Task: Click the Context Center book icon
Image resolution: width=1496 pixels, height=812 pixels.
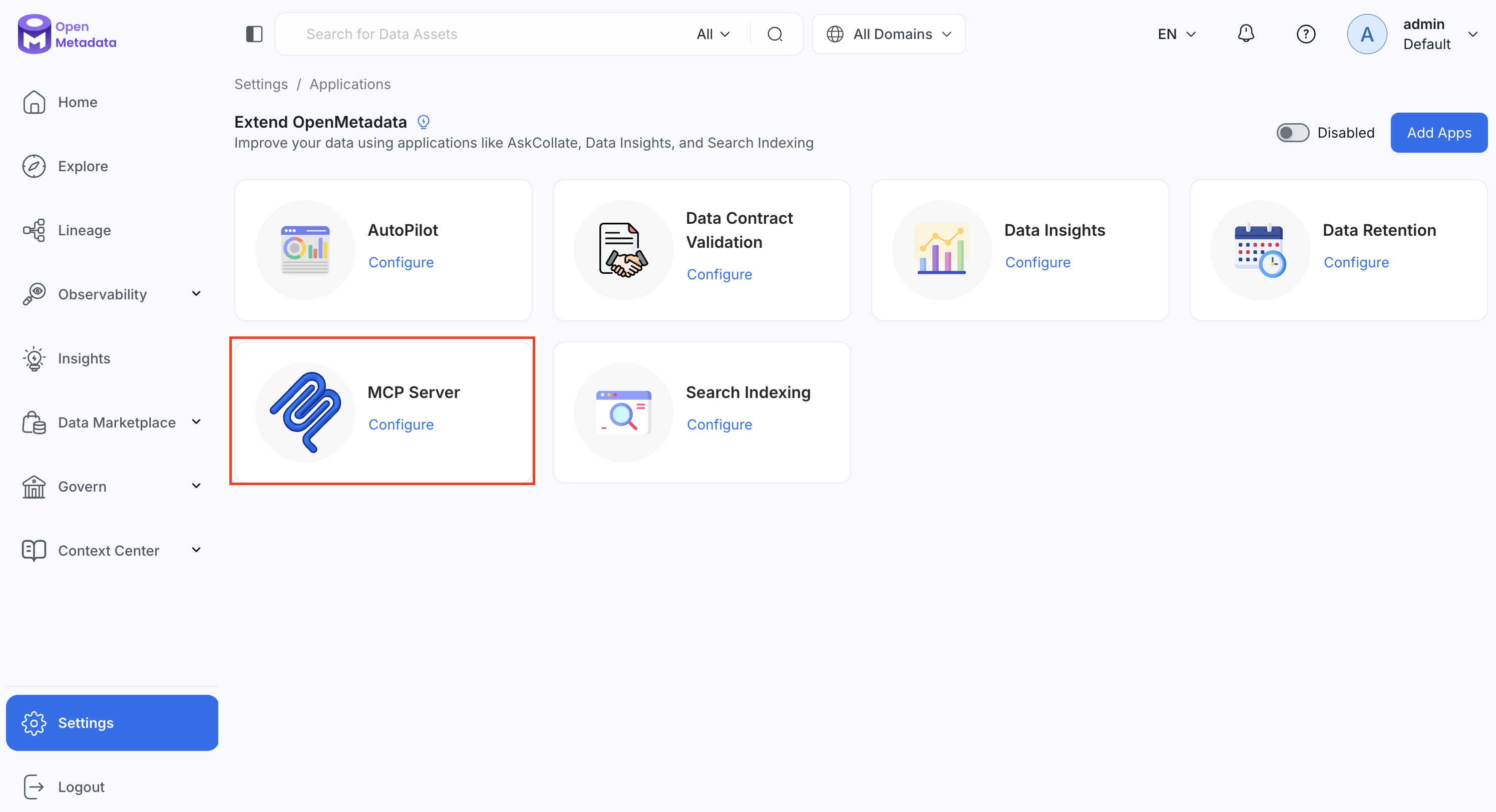Action: tap(34, 550)
